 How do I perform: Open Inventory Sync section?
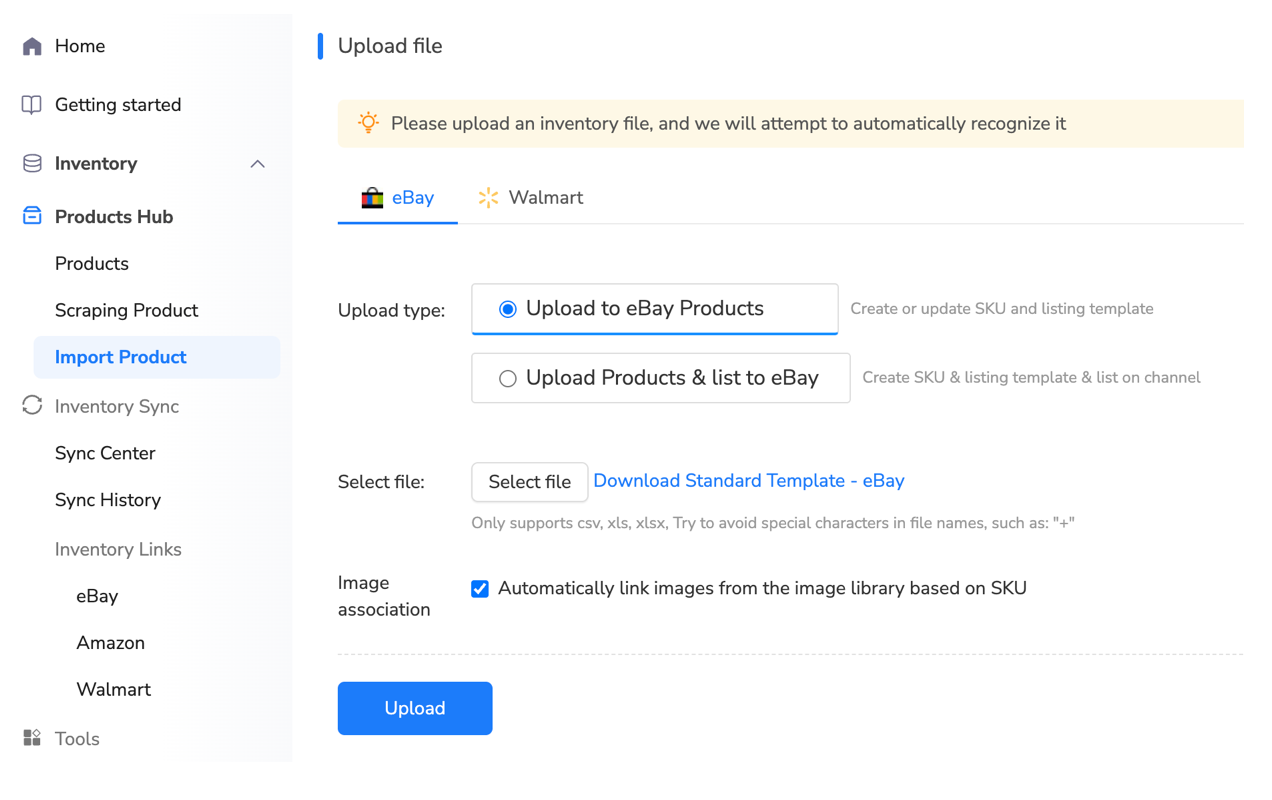[117, 406]
